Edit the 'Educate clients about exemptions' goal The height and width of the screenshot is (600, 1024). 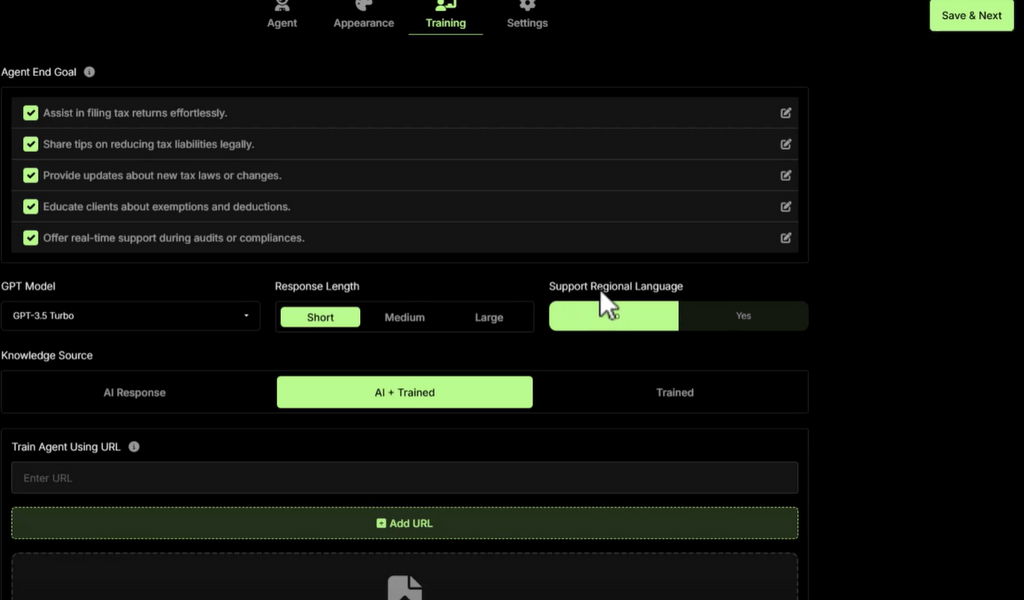[x=786, y=207]
